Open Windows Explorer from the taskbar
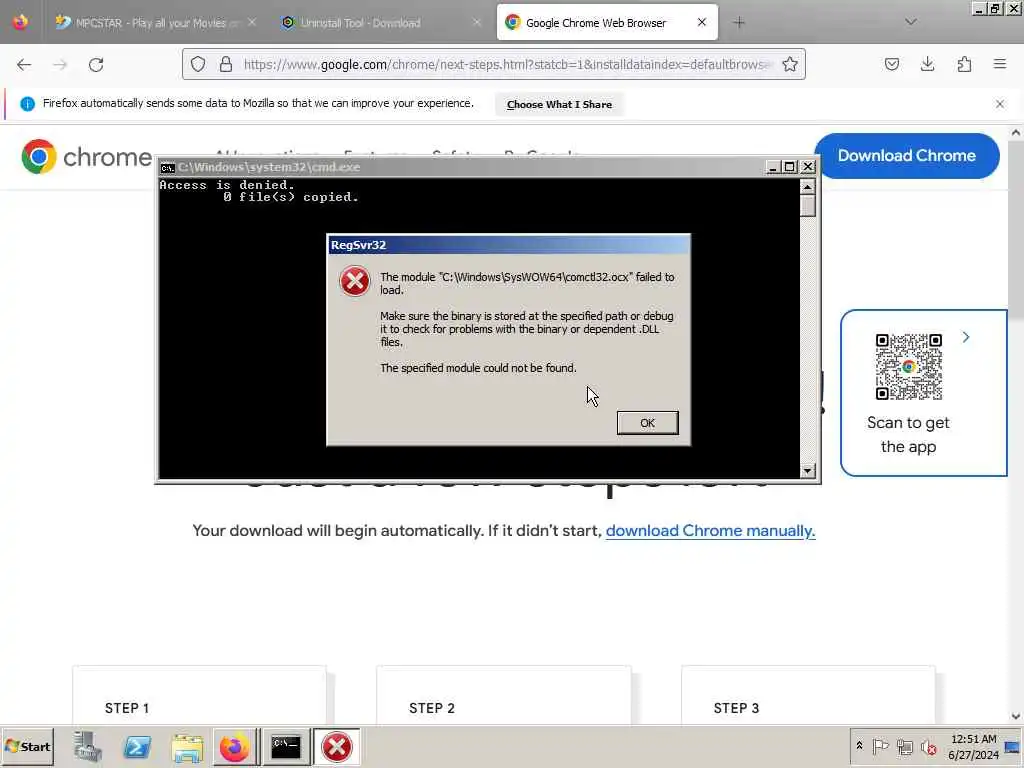Image resolution: width=1024 pixels, height=768 pixels. coord(187,746)
